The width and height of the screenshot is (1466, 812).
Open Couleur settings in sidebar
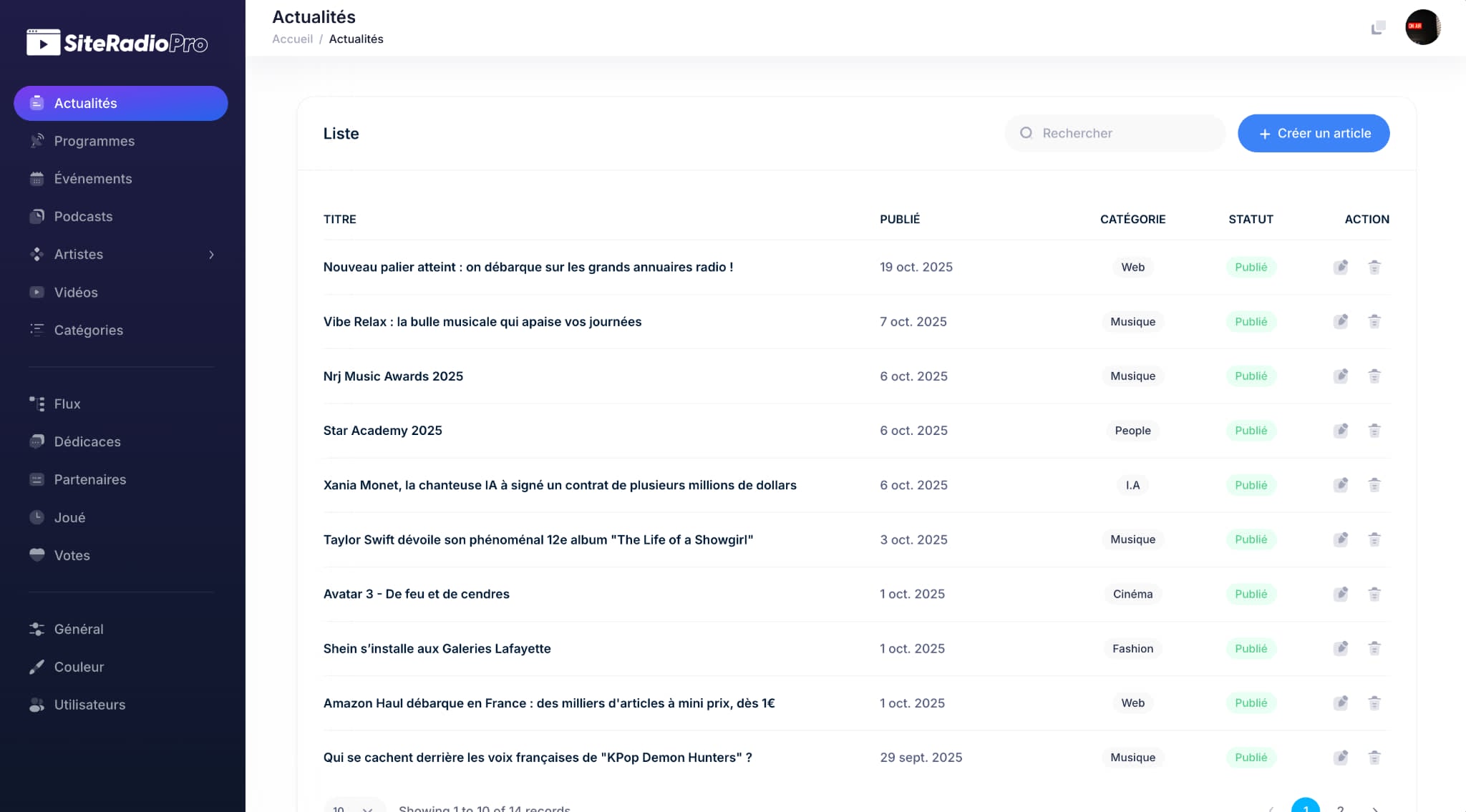79,667
